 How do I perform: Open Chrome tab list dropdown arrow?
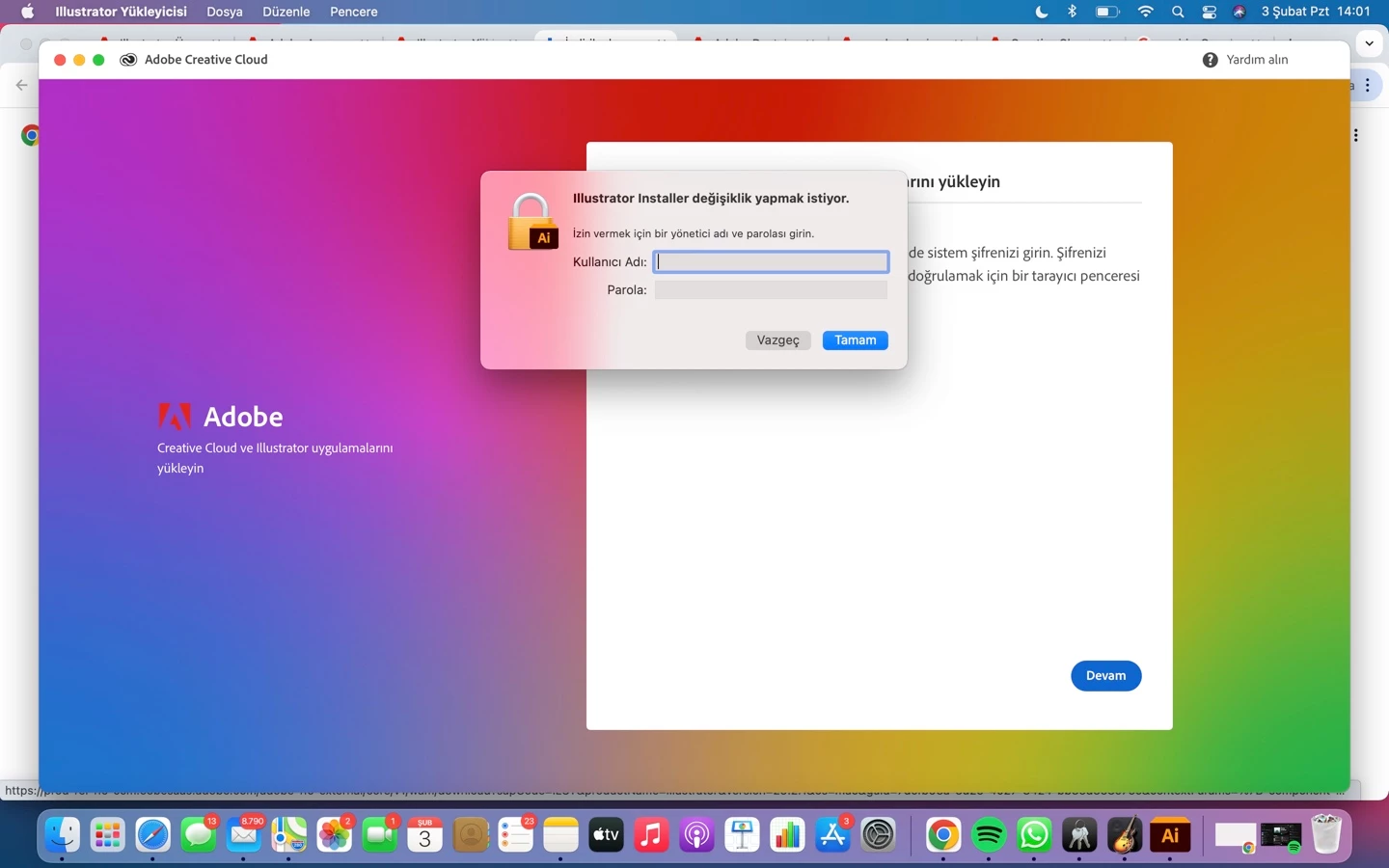(x=1370, y=43)
